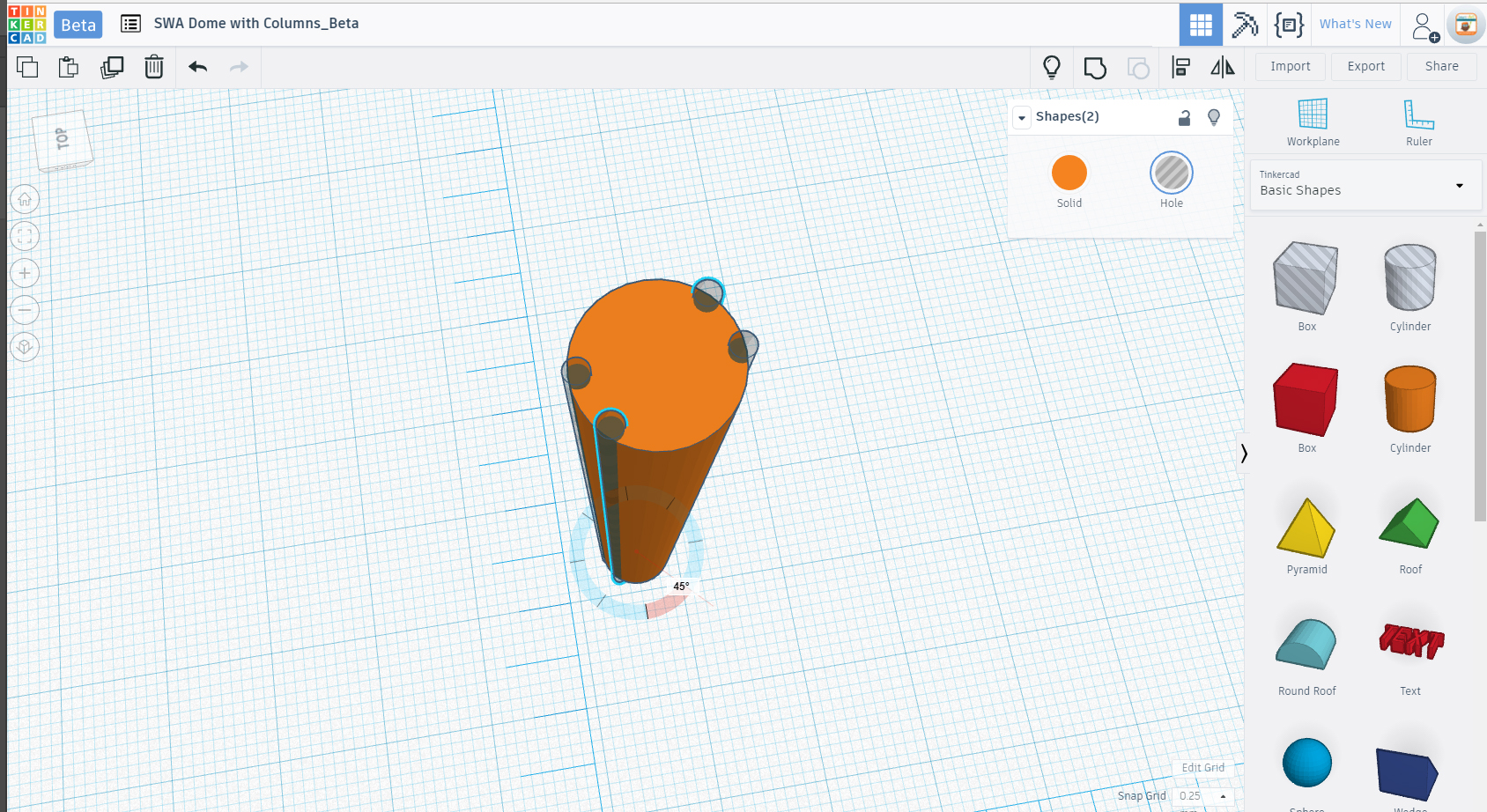Viewport: 1487px width, 812px height.
Task: Select the Workplane tool
Action: 1313,122
